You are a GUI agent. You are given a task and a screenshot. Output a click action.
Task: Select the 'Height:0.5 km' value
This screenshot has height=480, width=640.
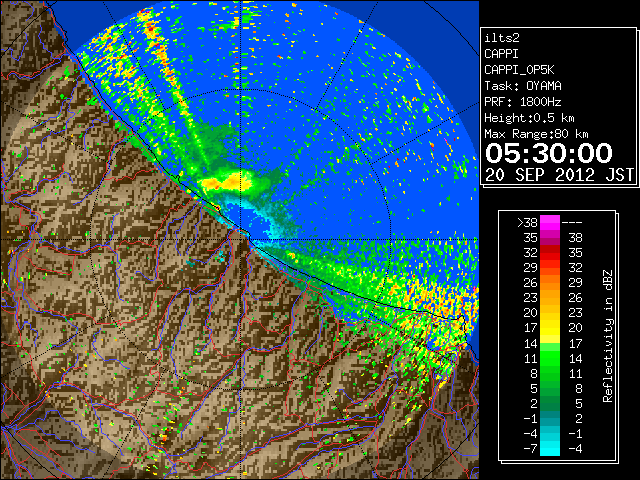[x=529, y=118]
